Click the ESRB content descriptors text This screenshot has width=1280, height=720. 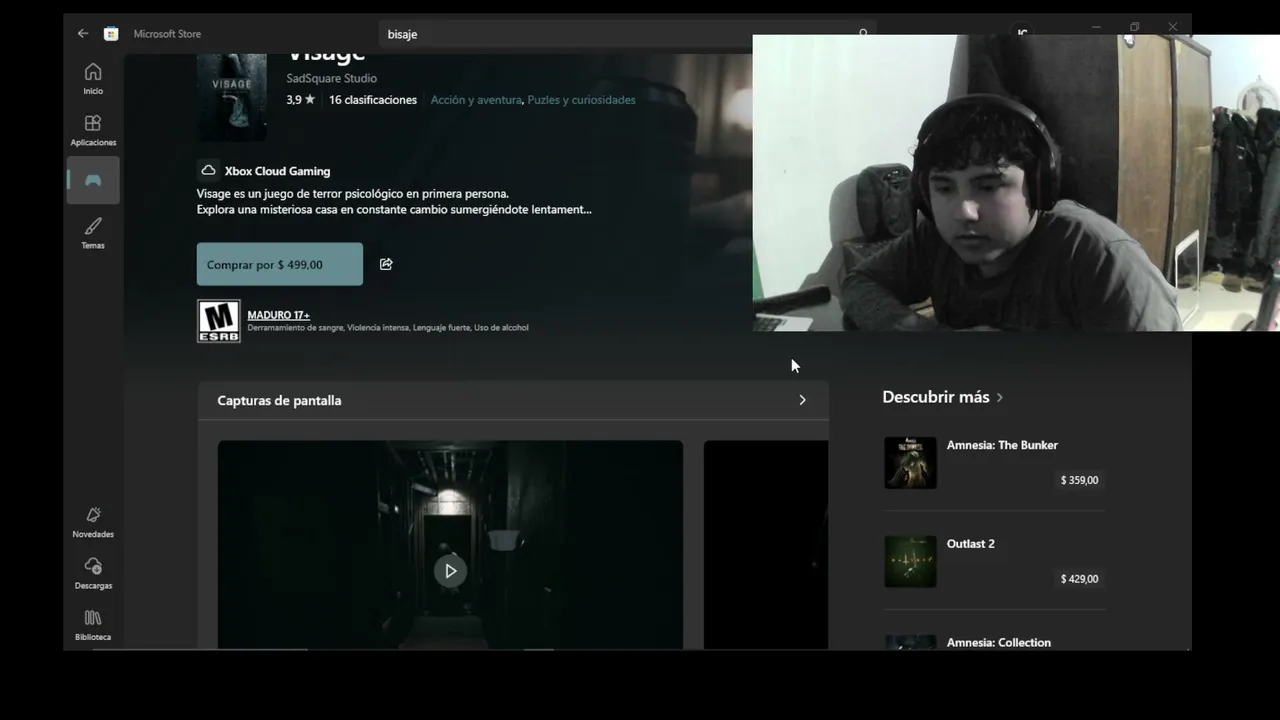coord(388,328)
